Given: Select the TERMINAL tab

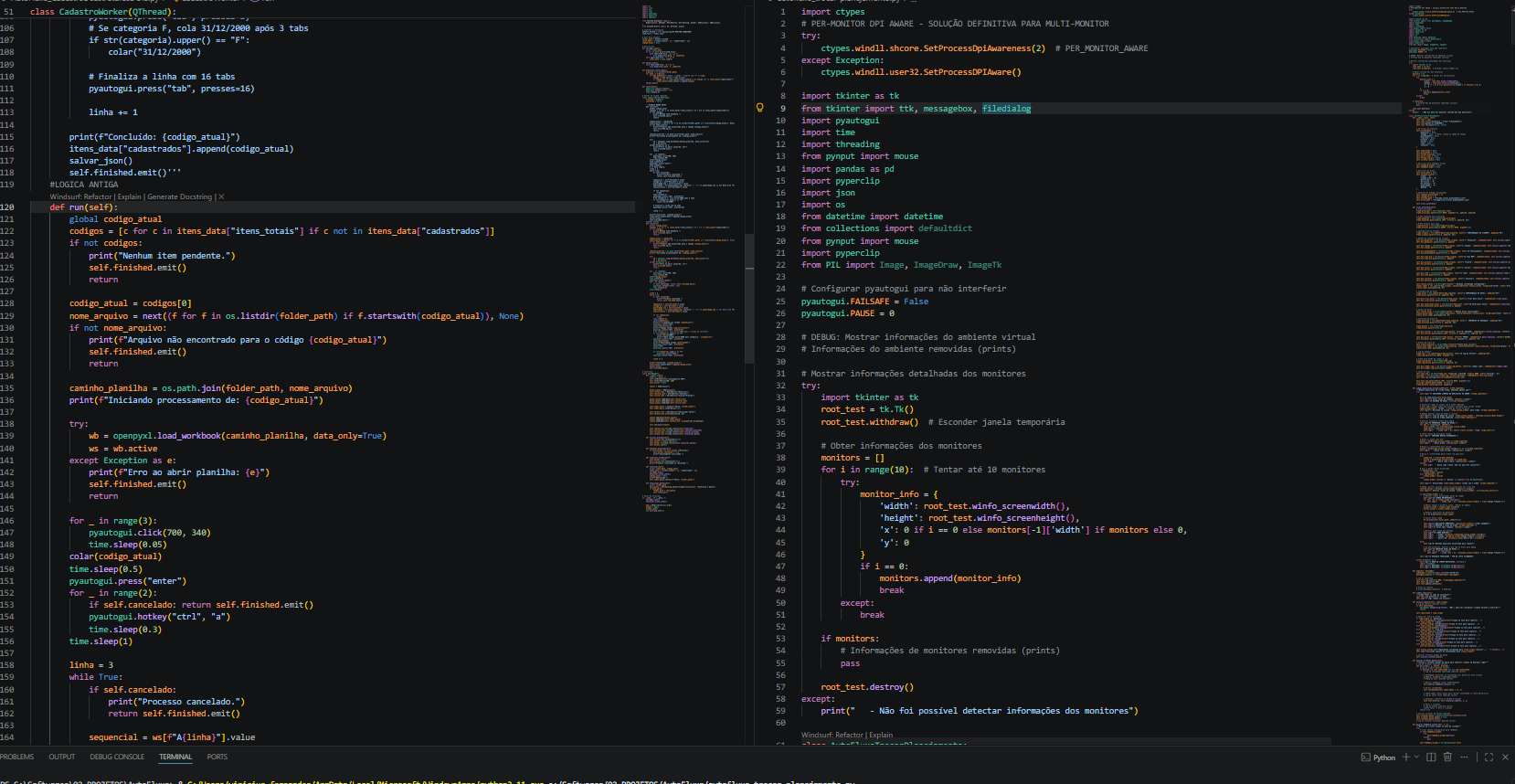Looking at the screenshot, I should [175, 757].
